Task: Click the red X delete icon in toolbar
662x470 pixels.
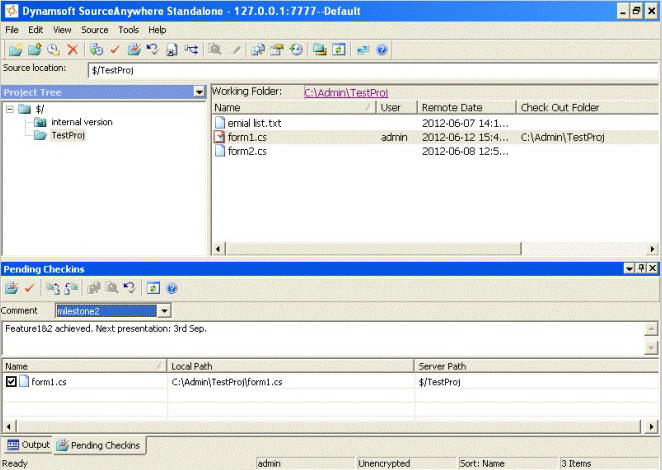Action: pyautogui.click(x=72, y=49)
